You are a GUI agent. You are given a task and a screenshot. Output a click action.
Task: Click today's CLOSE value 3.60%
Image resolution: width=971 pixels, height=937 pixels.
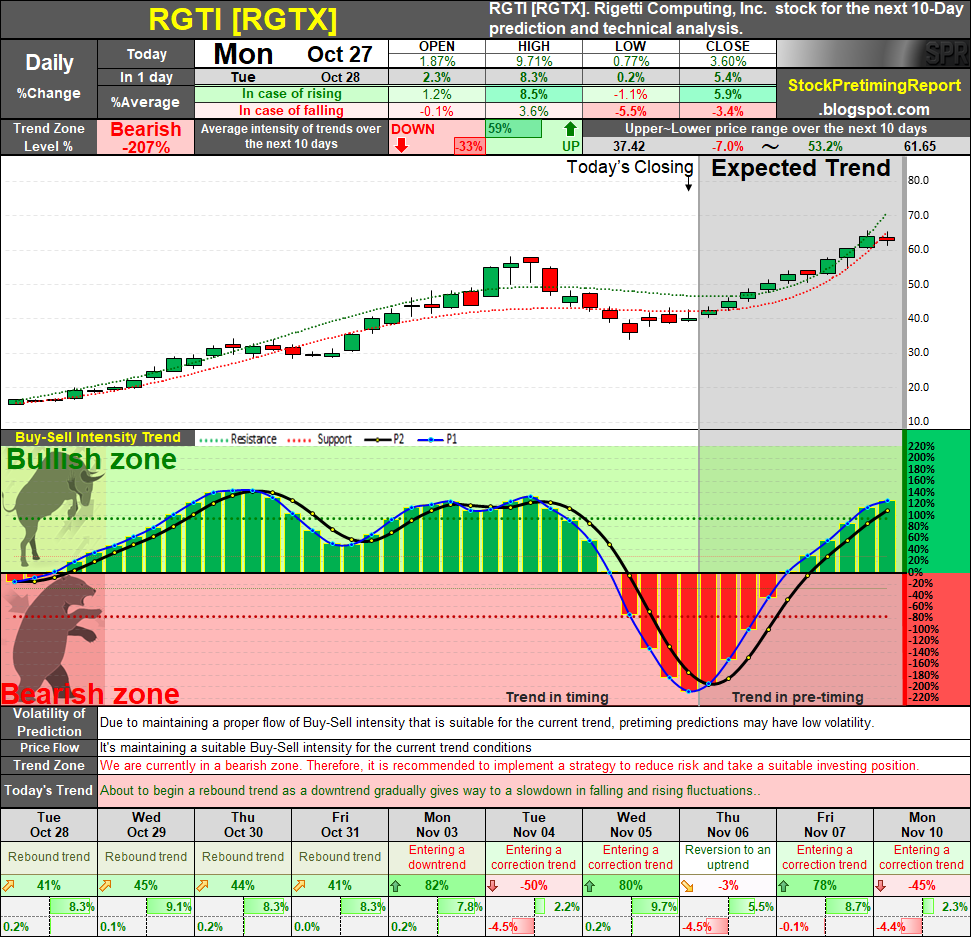[x=728, y=61]
